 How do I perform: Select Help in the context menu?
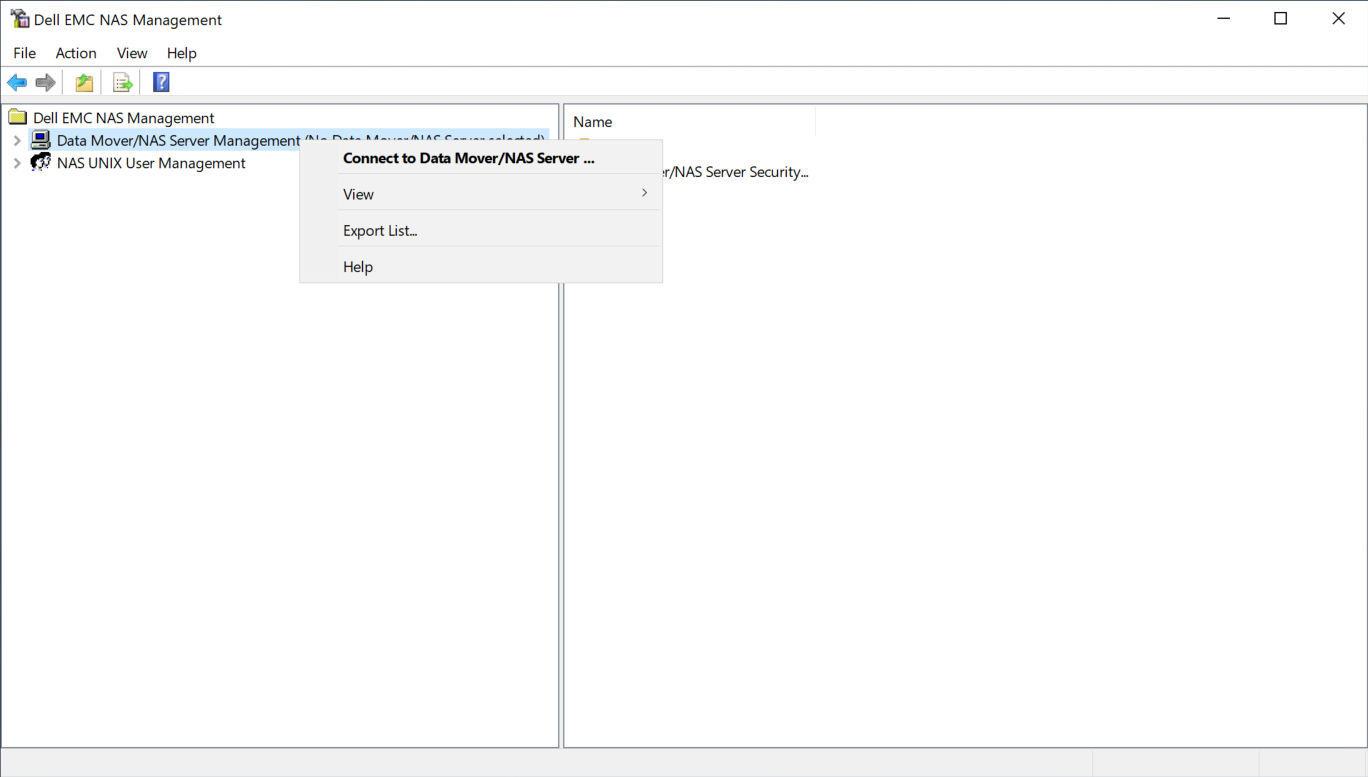coord(358,267)
